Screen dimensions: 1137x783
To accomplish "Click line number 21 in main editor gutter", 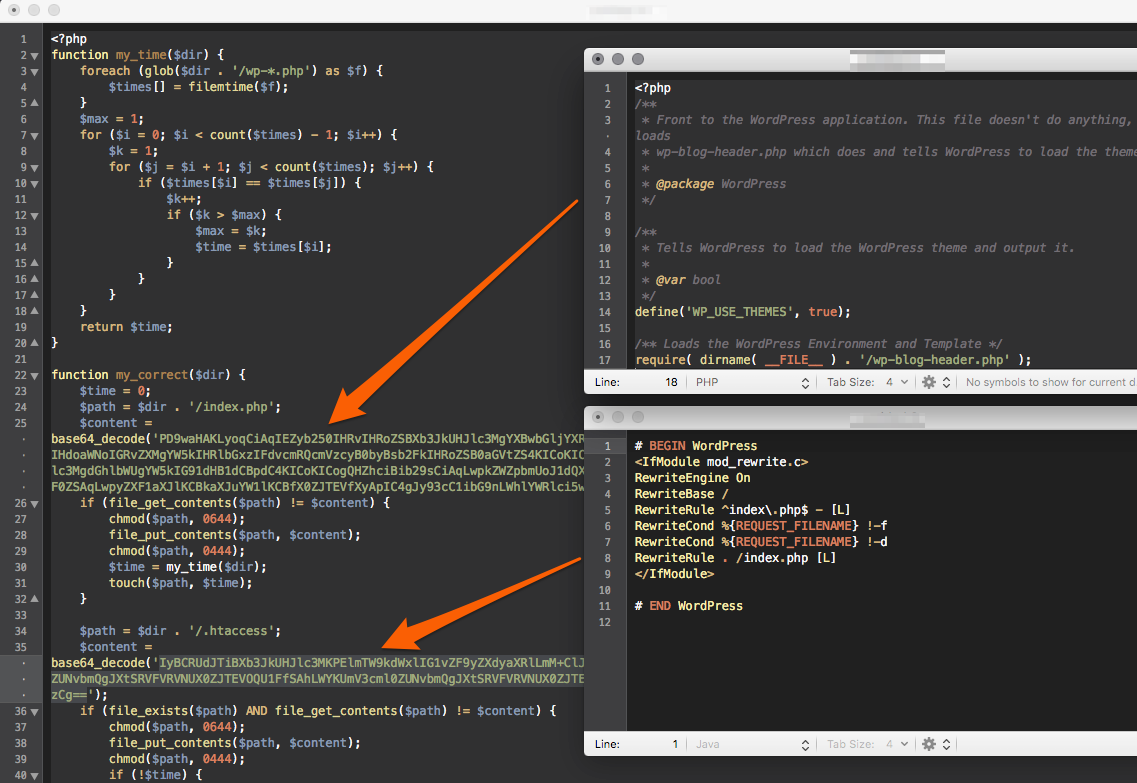I will coord(20,359).
